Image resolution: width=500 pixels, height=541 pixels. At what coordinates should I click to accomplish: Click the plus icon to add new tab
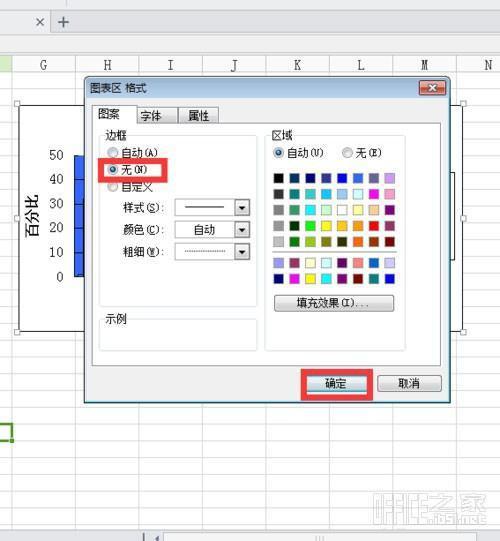tap(63, 22)
